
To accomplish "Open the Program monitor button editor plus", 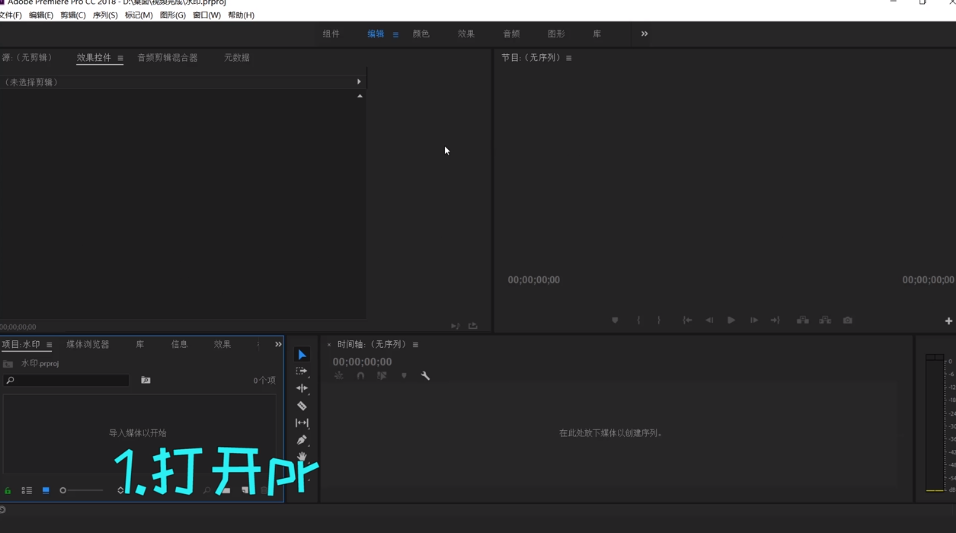I will pos(949,321).
